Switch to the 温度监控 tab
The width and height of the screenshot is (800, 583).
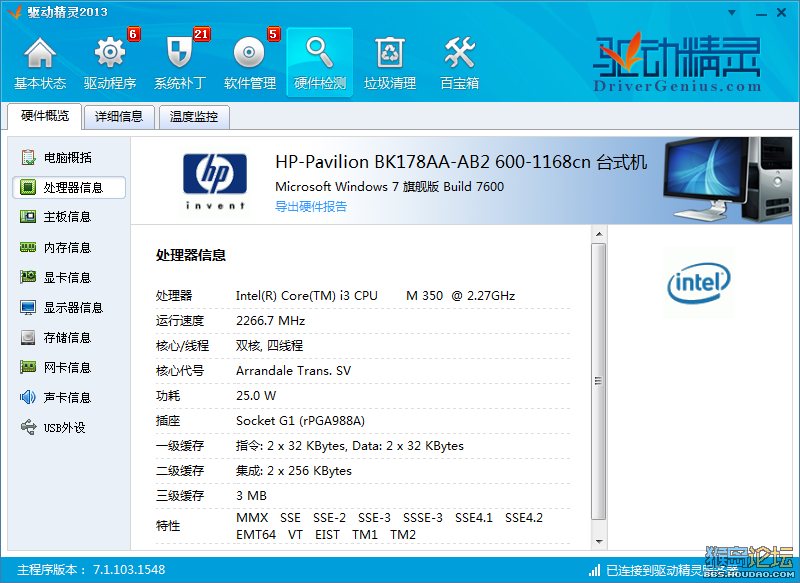point(194,117)
